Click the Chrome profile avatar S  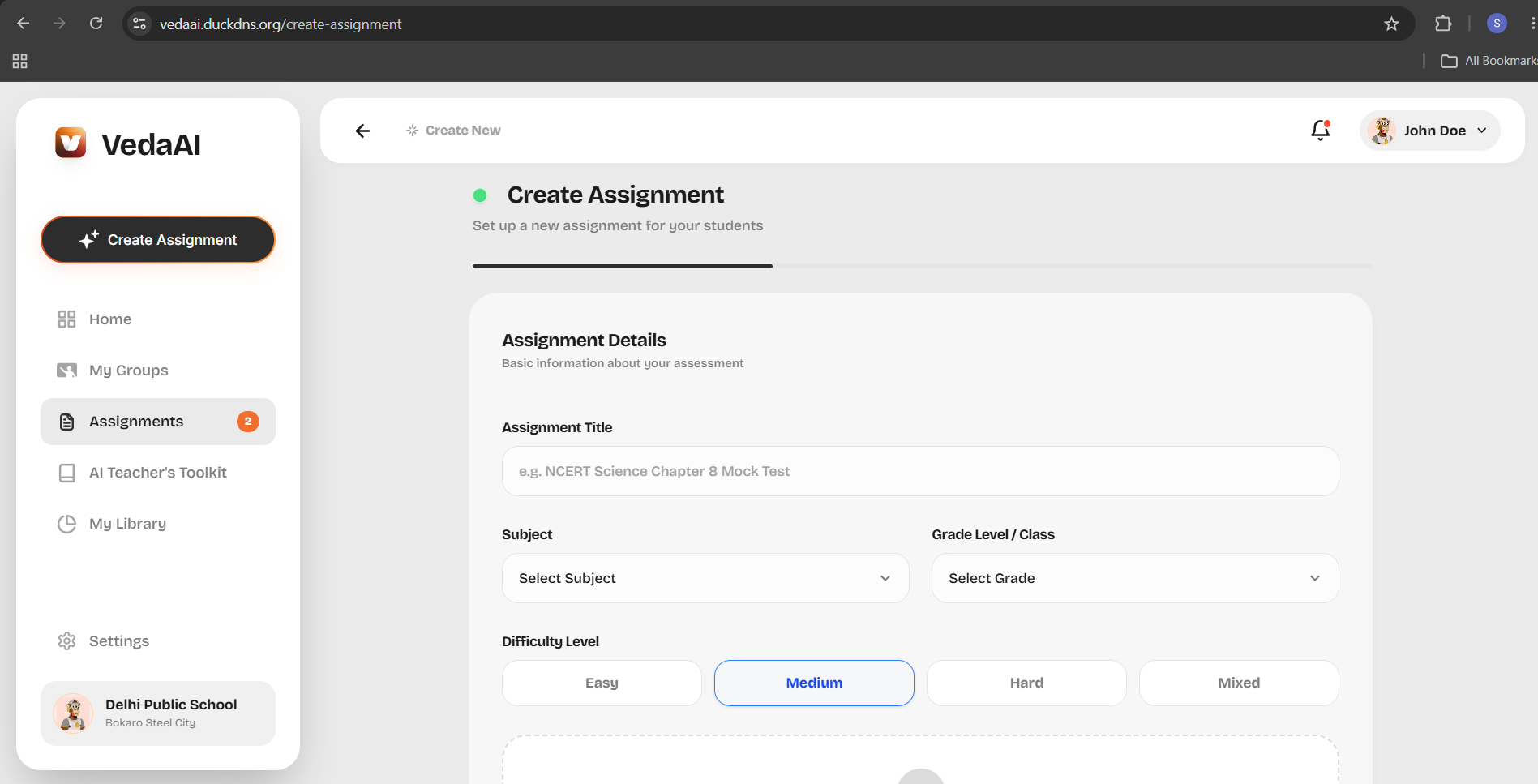pos(1497,24)
